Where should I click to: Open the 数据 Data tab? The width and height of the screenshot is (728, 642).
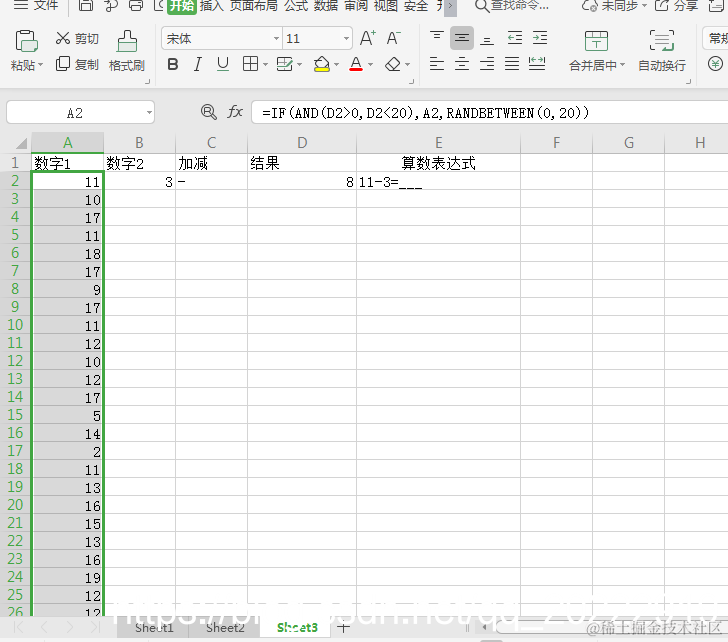point(325,6)
